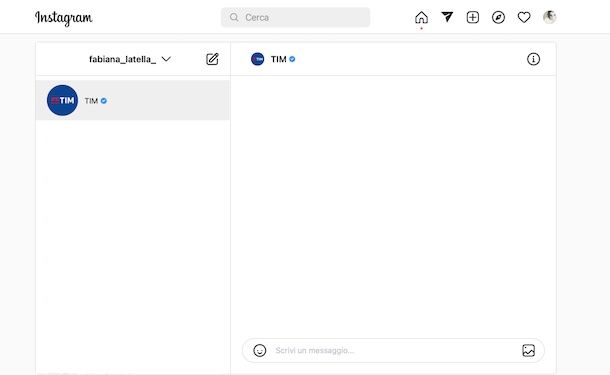Open emoji picker smiley icon

coord(259,350)
